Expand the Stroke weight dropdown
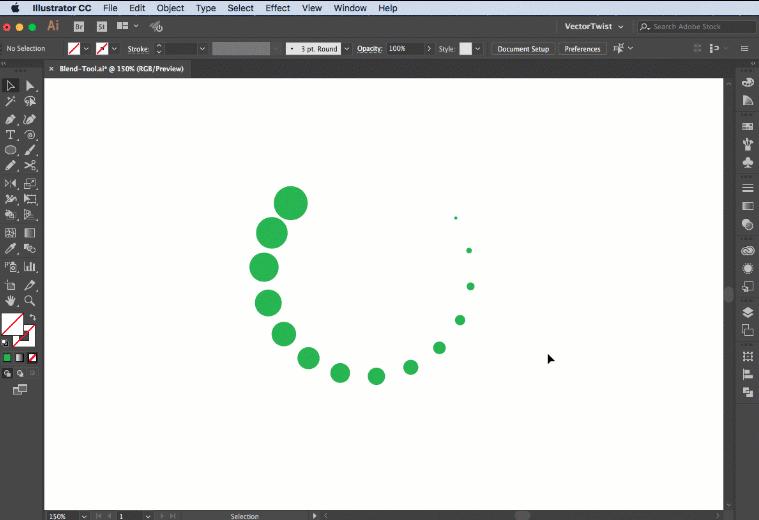The height and width of the screenshot is (520, 759). tap(202, 49)
